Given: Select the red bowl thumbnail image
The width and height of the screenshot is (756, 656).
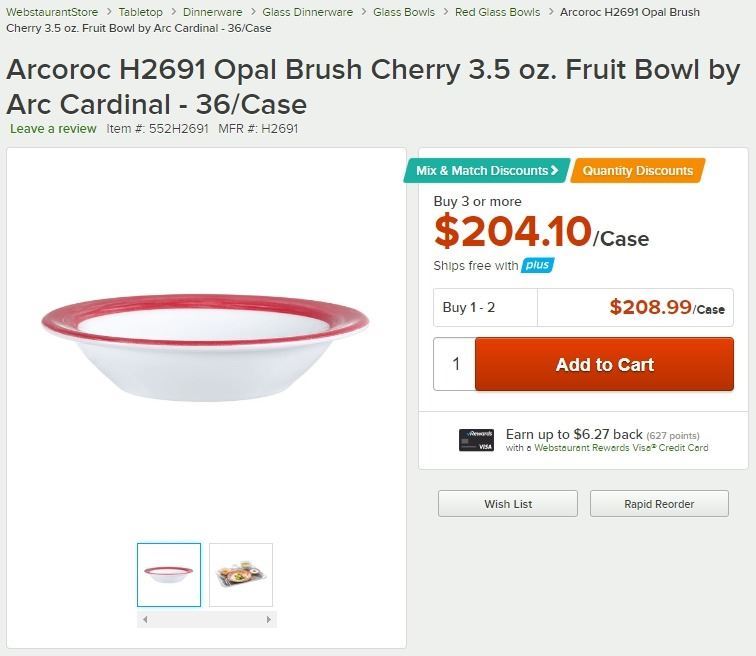Looking at the screenshot, I should click(x=169, y=575).
